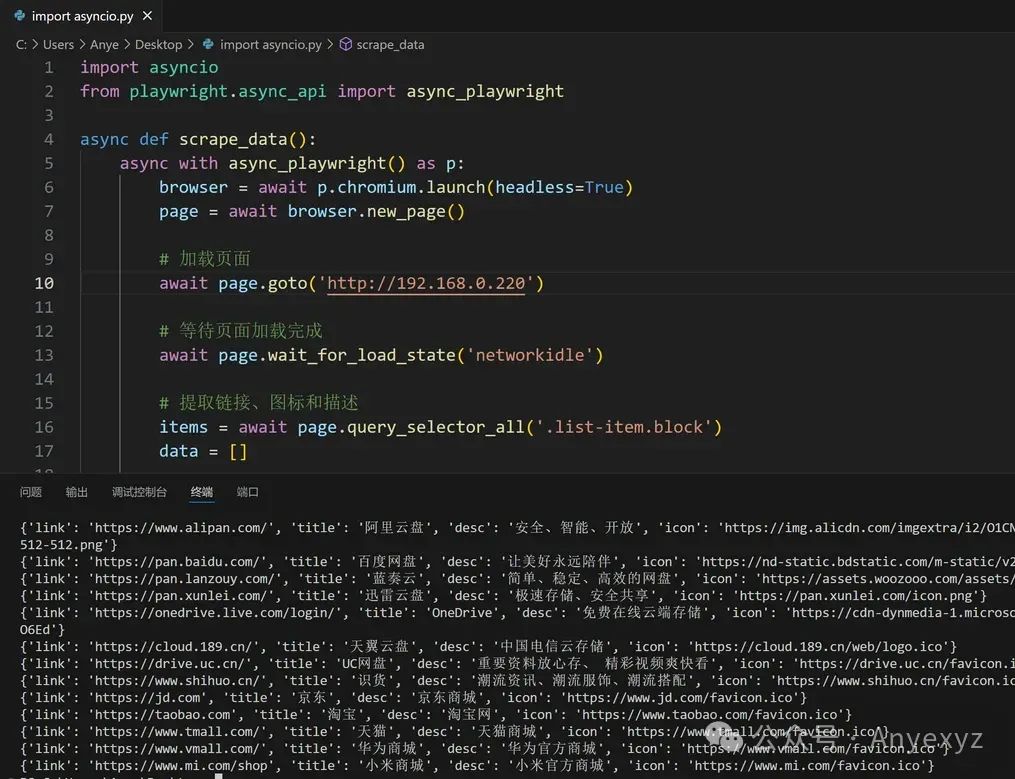Viewport: 1015px width, 779px height.
Task: Click the 'scrape_data' function name definition
Action: [x=233, y=139]
